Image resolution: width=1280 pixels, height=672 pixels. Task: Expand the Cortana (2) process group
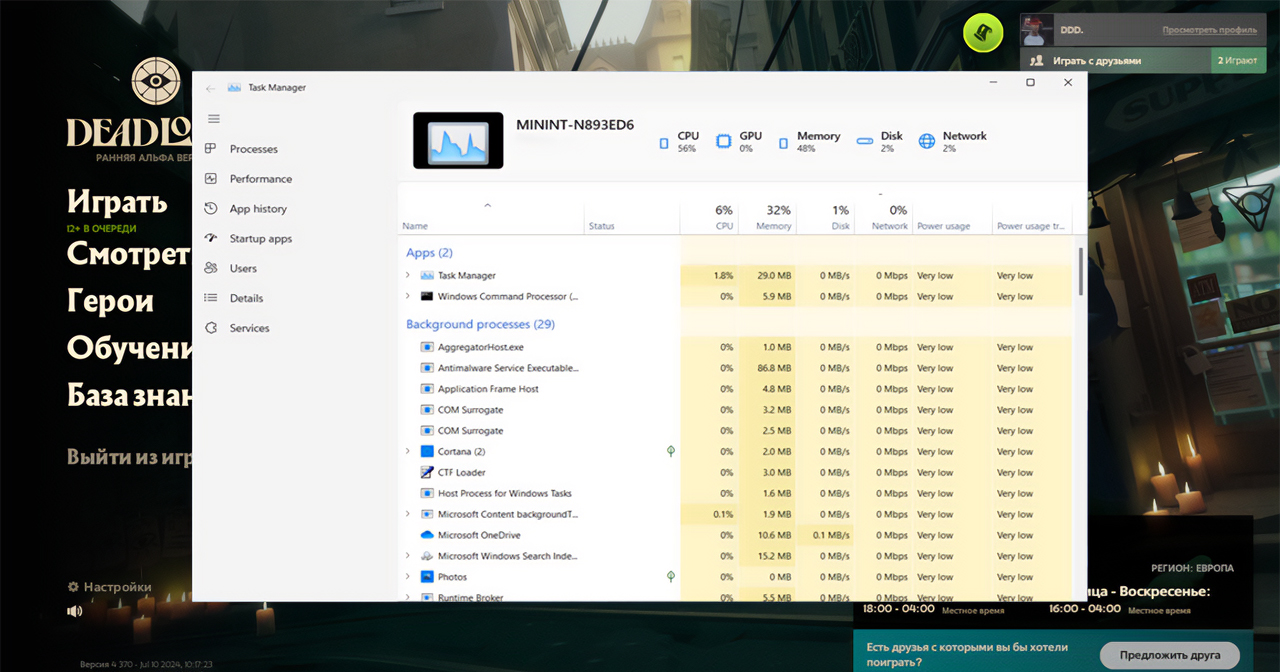(x=408, y=452)
